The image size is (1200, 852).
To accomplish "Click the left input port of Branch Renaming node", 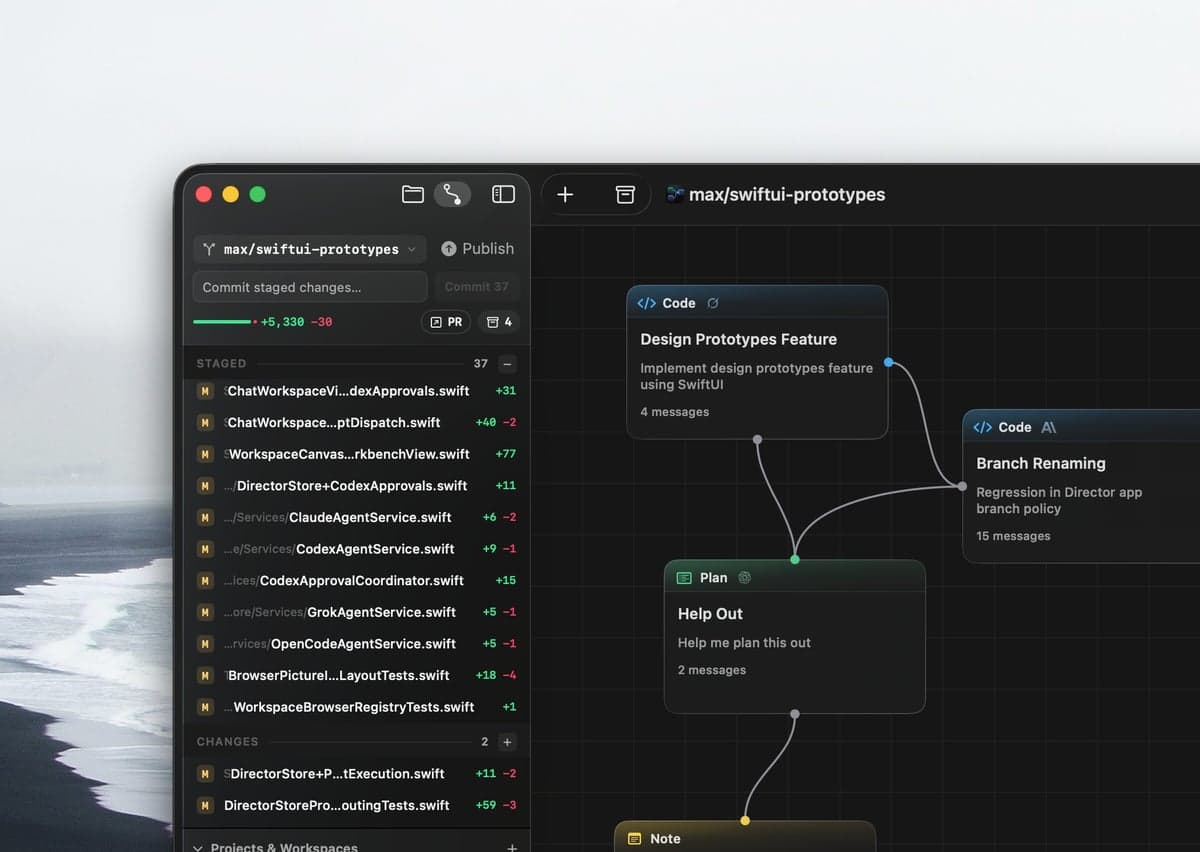I will [x=962, y=486].
